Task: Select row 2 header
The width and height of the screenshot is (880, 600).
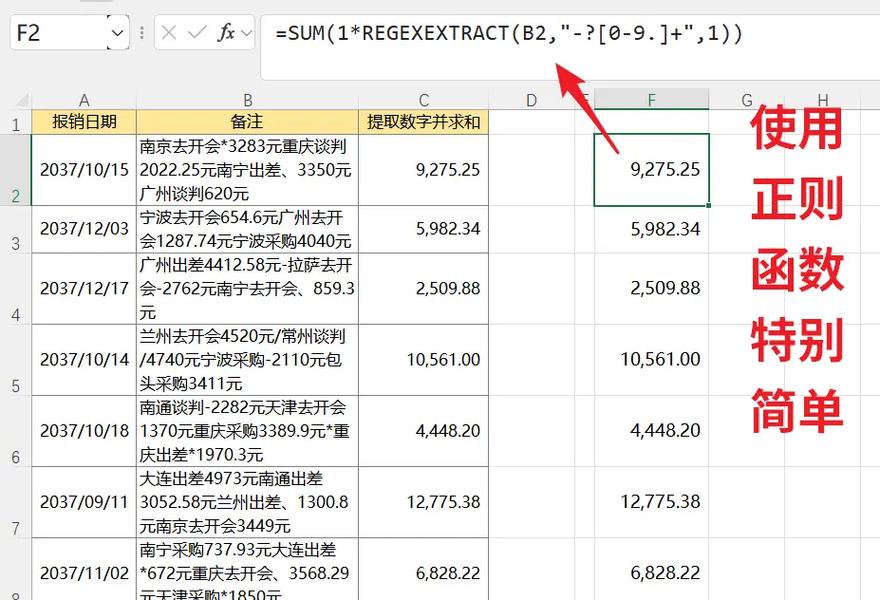Action: 16,170
